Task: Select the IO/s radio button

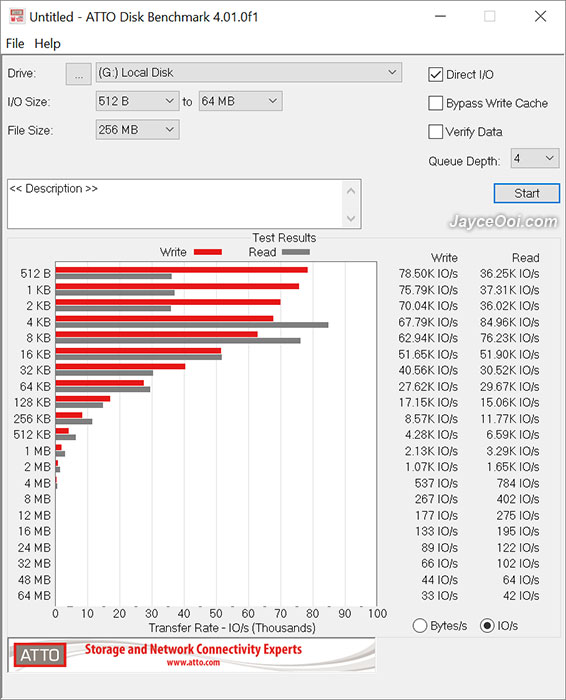Action: (487, 626)
